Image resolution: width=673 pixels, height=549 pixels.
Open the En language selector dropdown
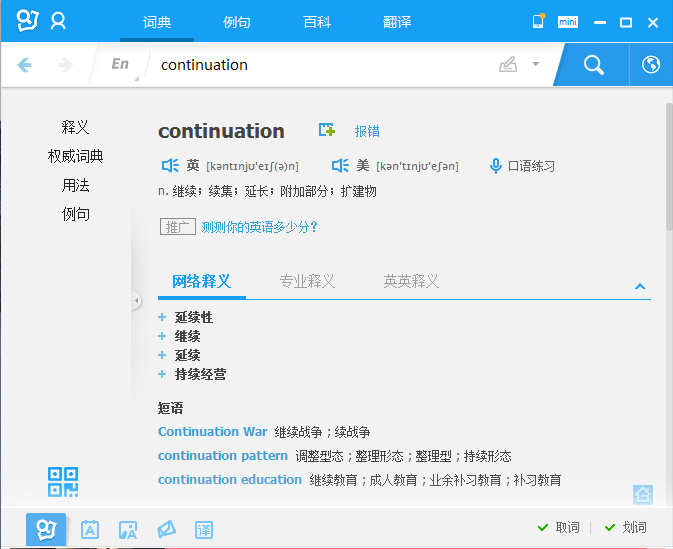(123, 65)
